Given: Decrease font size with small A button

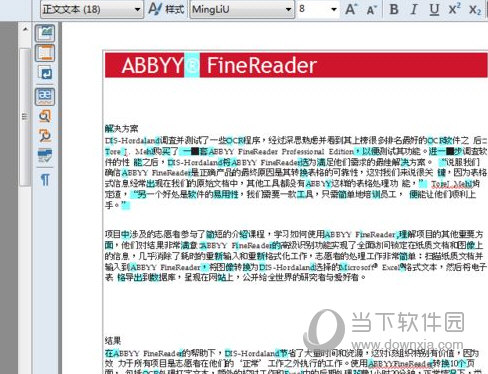Looking at the screenshot, I should pyautogui.click(x=371, y=10).
